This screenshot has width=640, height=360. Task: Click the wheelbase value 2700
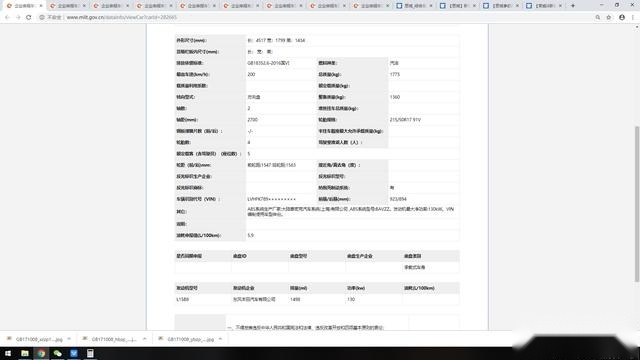(x=252, y=120)
